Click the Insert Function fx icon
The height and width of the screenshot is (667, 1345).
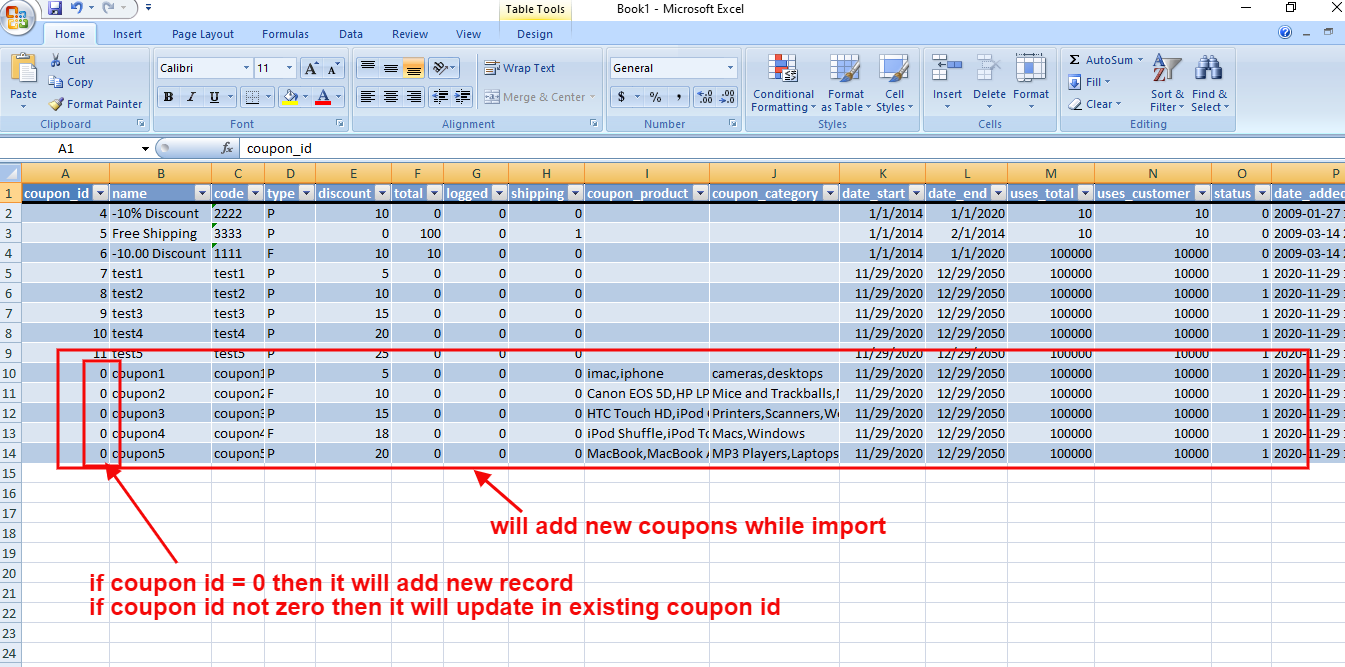tap(227, 148)
